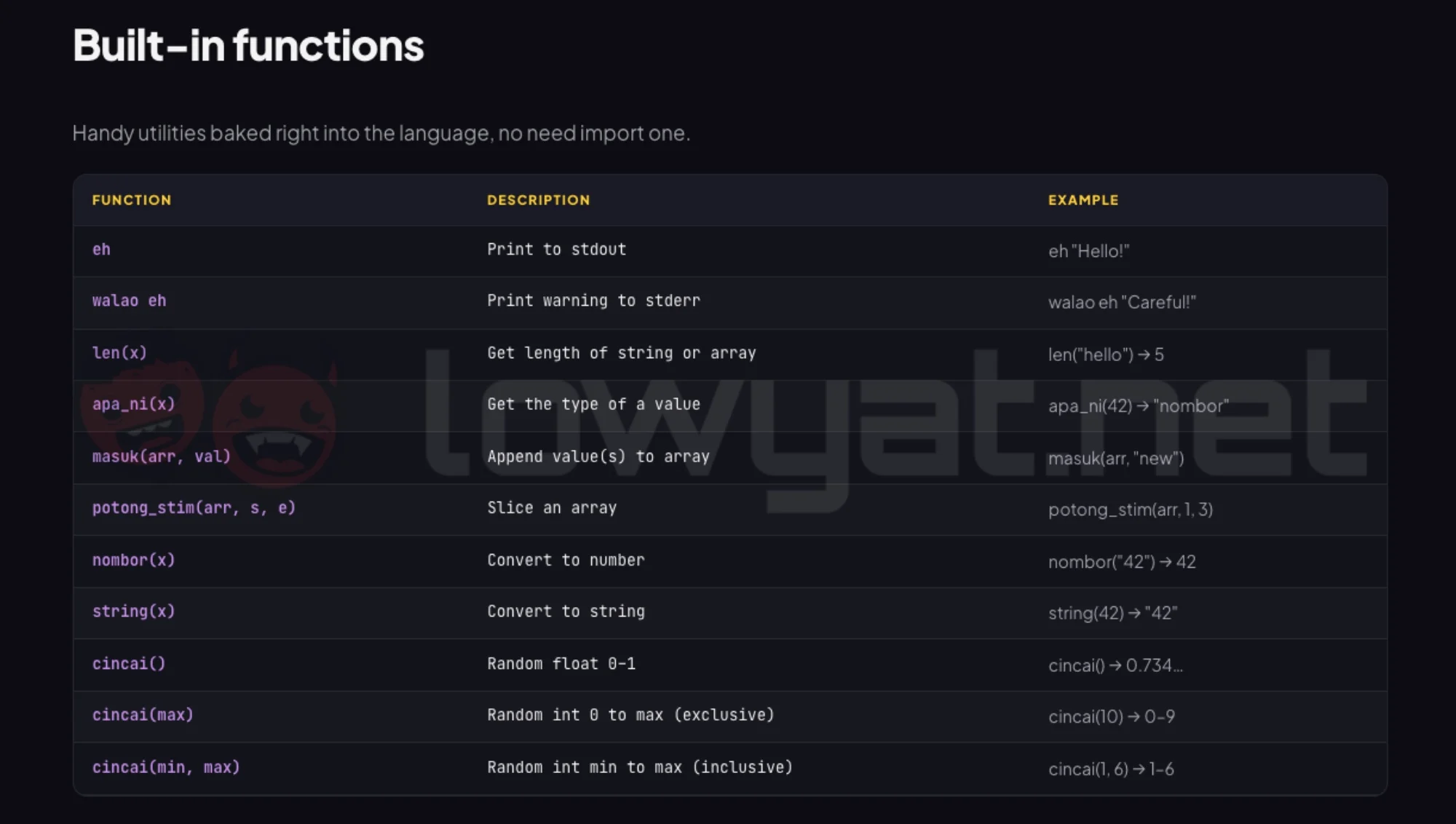1456x824 pixels.
Task: Click the cincai(max) function name
Action: [143, 715]
